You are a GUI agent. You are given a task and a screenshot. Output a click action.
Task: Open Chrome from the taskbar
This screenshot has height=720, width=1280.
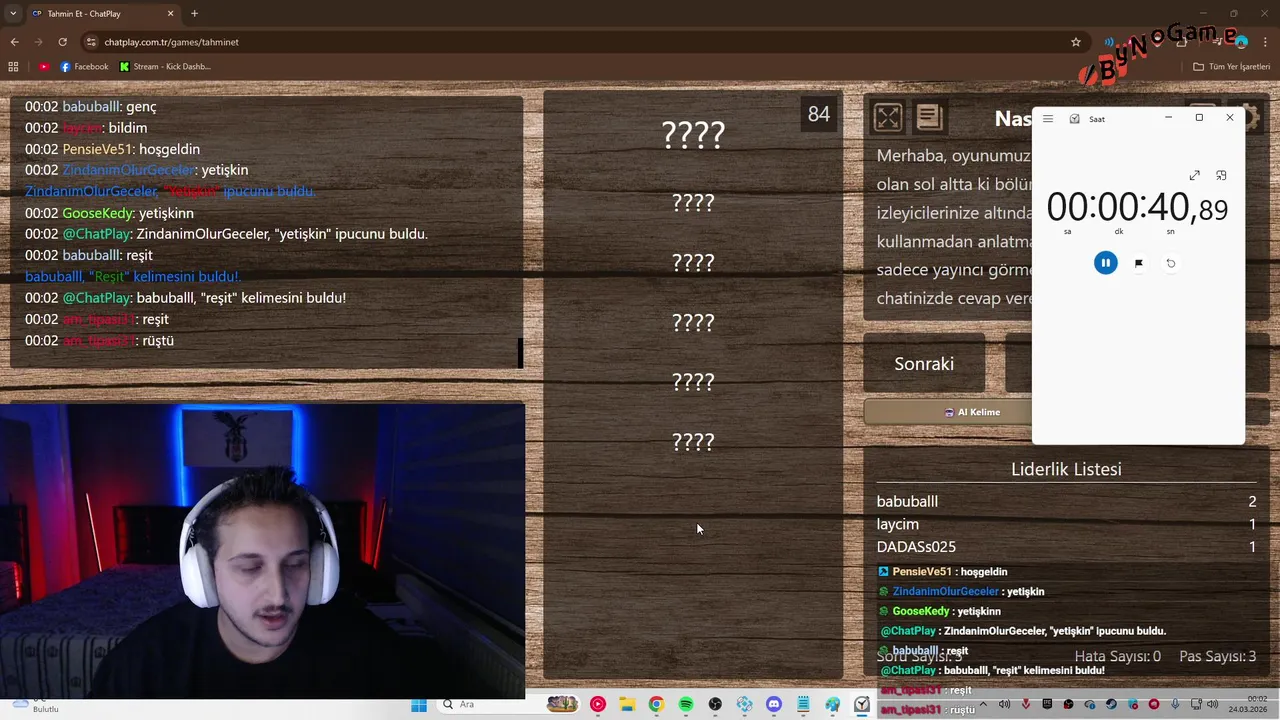coord(656,704)
